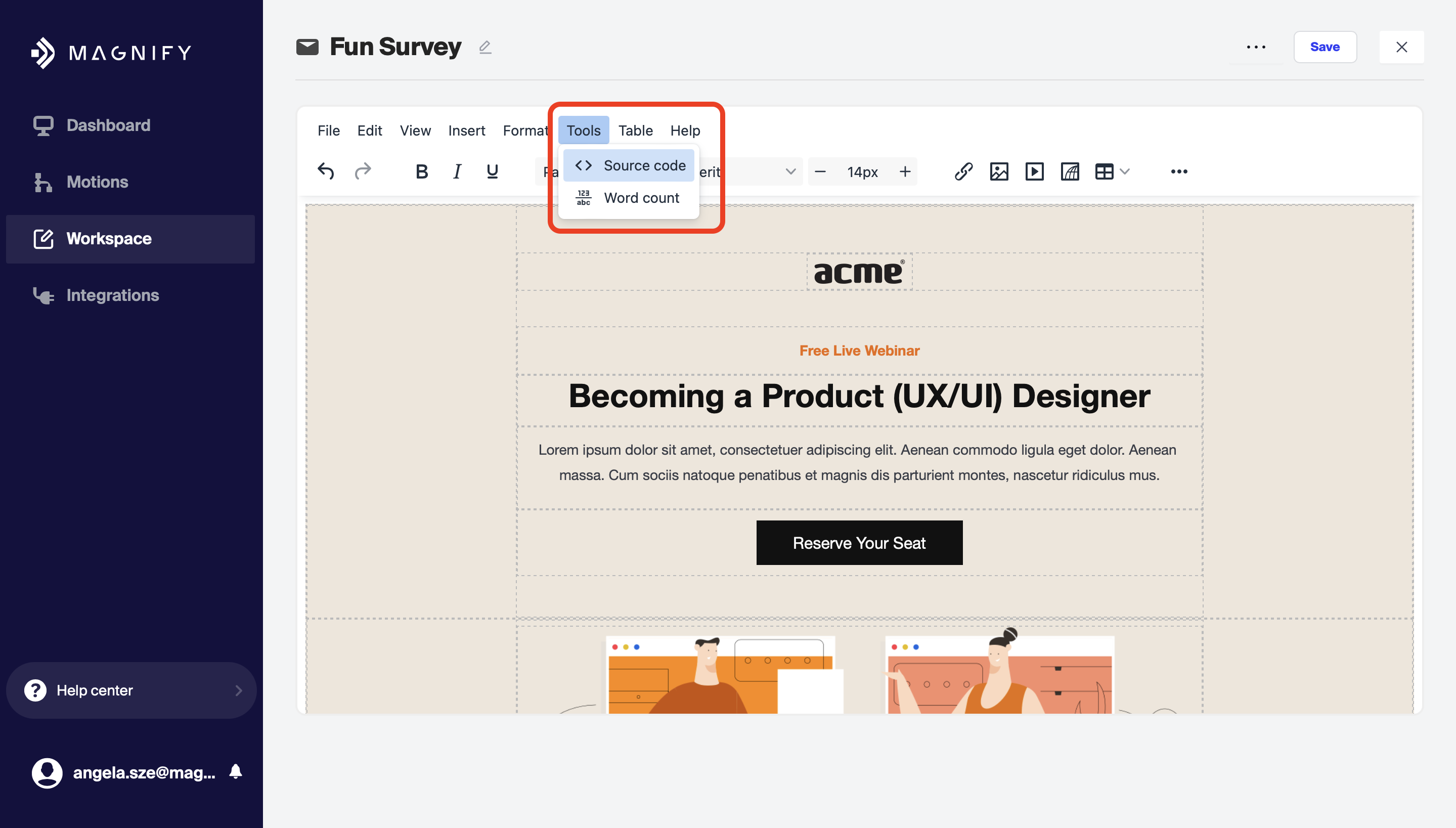The image size is (1456, 828).
Task: Click the redo arrow icon
Action: [363, 171]
